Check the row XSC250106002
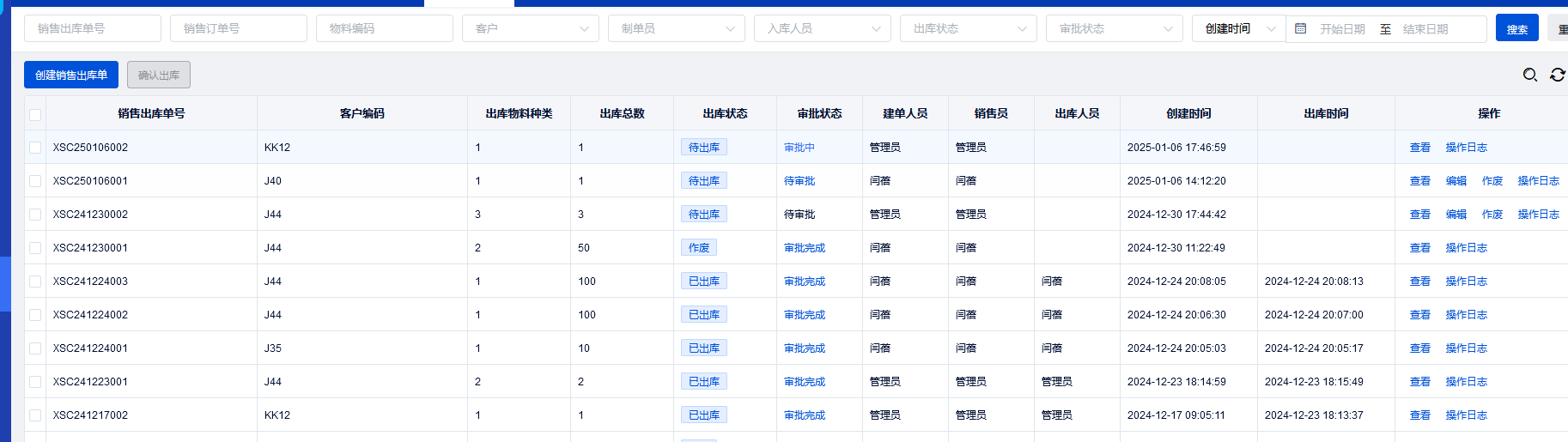The image size is (1568, 442). coord(35,148)
